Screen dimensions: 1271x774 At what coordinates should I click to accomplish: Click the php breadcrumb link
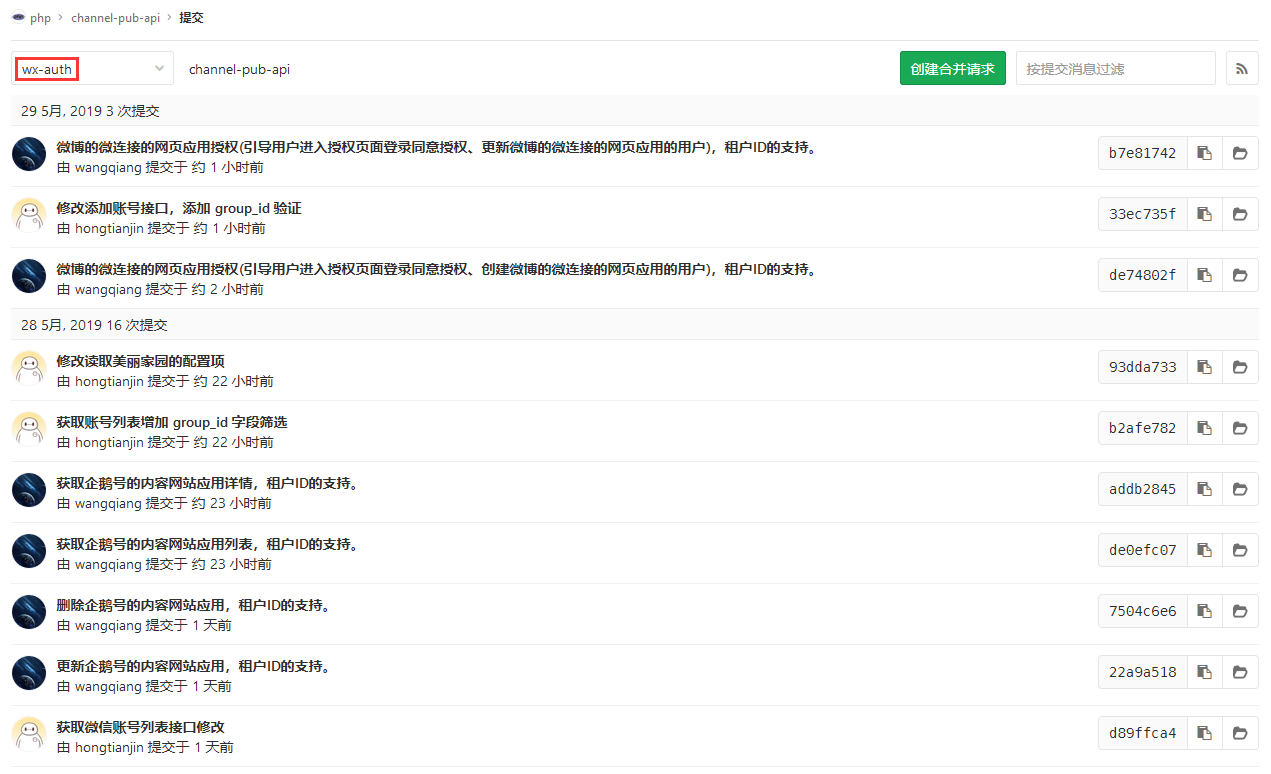click(x=40, y=18)
